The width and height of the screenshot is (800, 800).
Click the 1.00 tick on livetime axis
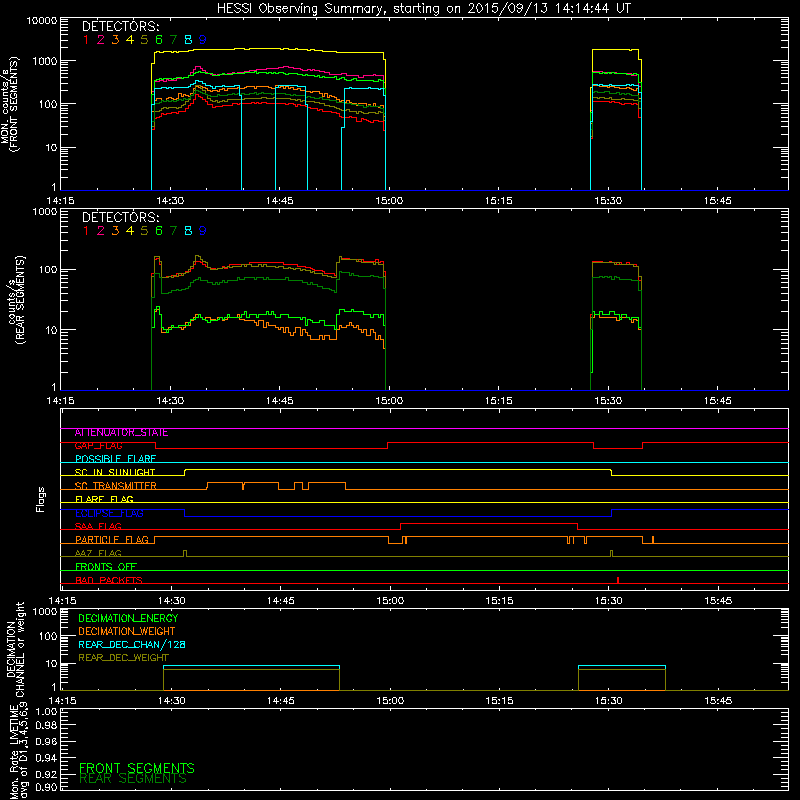46,711
